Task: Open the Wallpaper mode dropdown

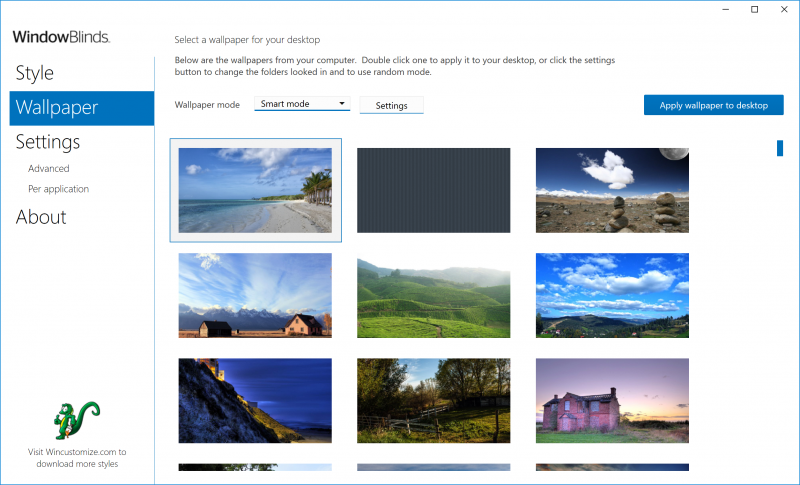Action: pos(302,104)
